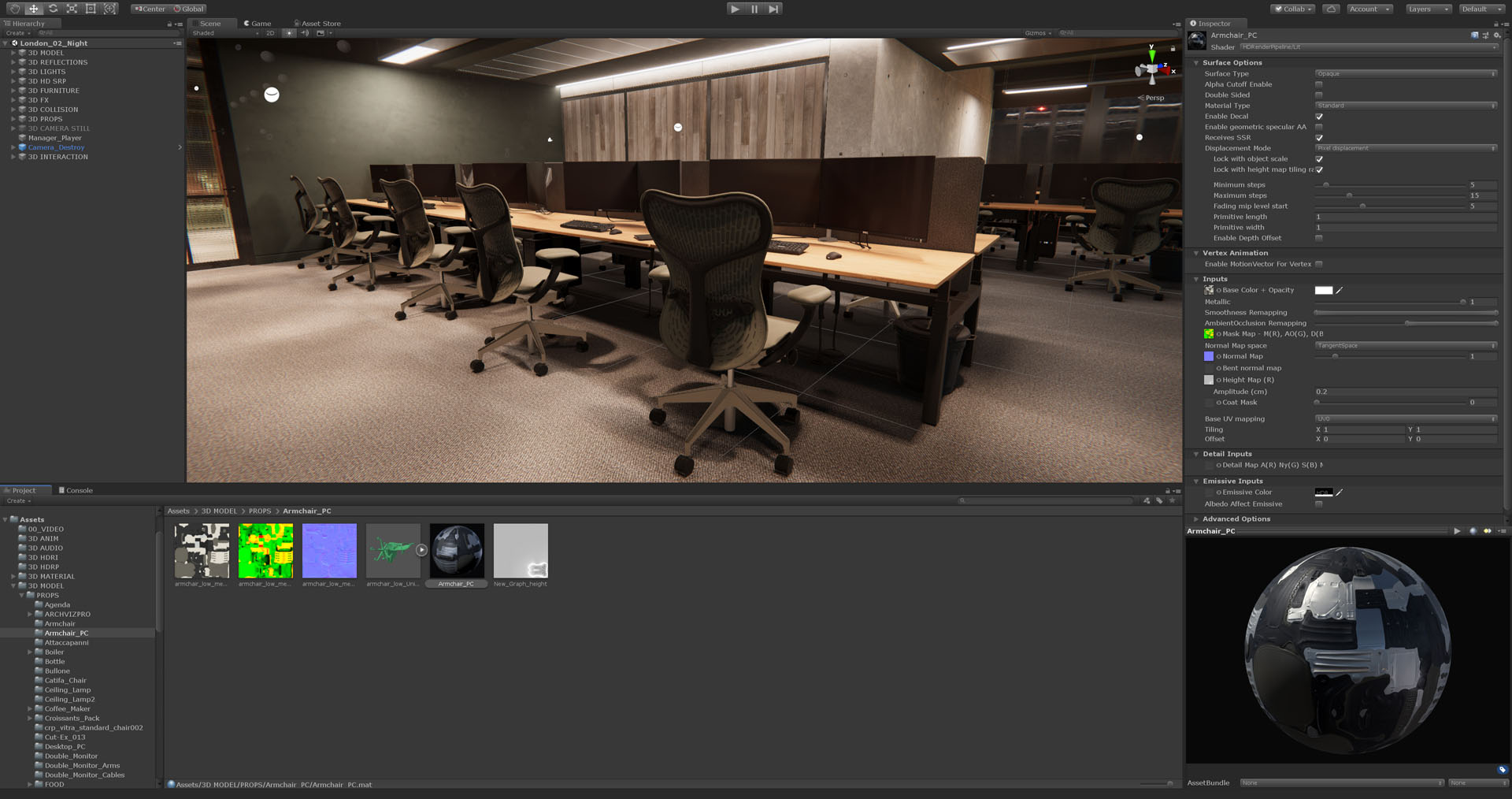The height and width of the screenshot is (799, 1512).
Task: Click the Base Color white swatch
Action: click(x=1324, y=290)
